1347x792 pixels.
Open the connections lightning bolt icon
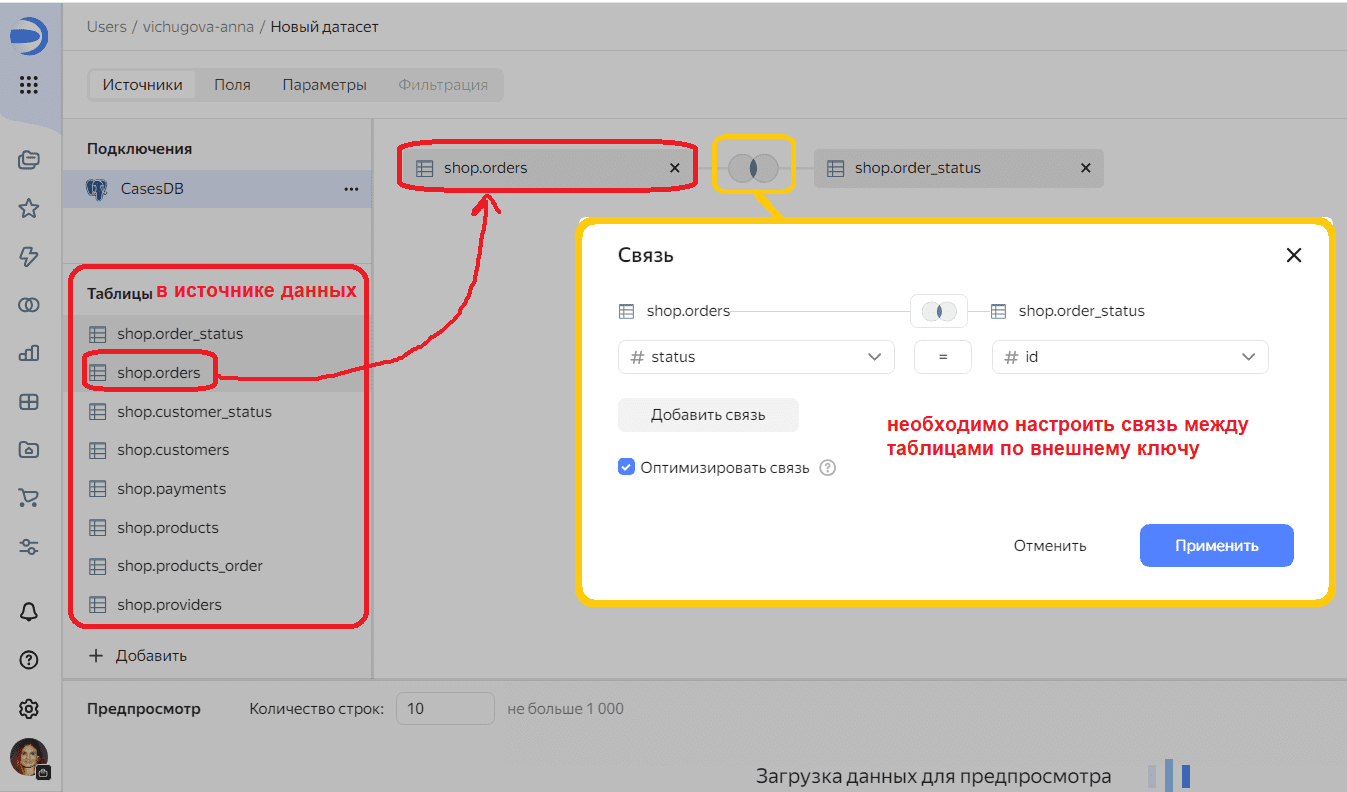(29, 257)
